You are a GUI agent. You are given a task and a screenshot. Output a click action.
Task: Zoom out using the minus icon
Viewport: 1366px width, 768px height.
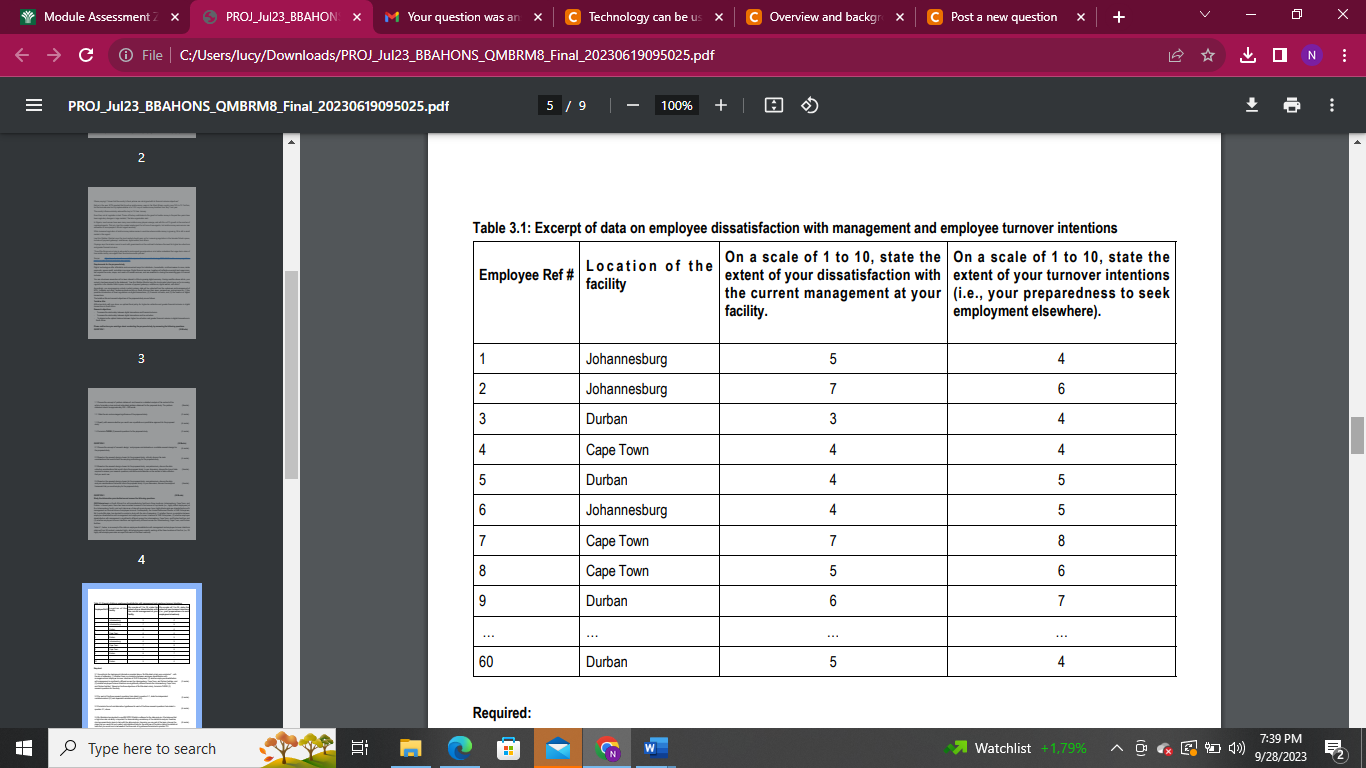(x=631, y=105)
